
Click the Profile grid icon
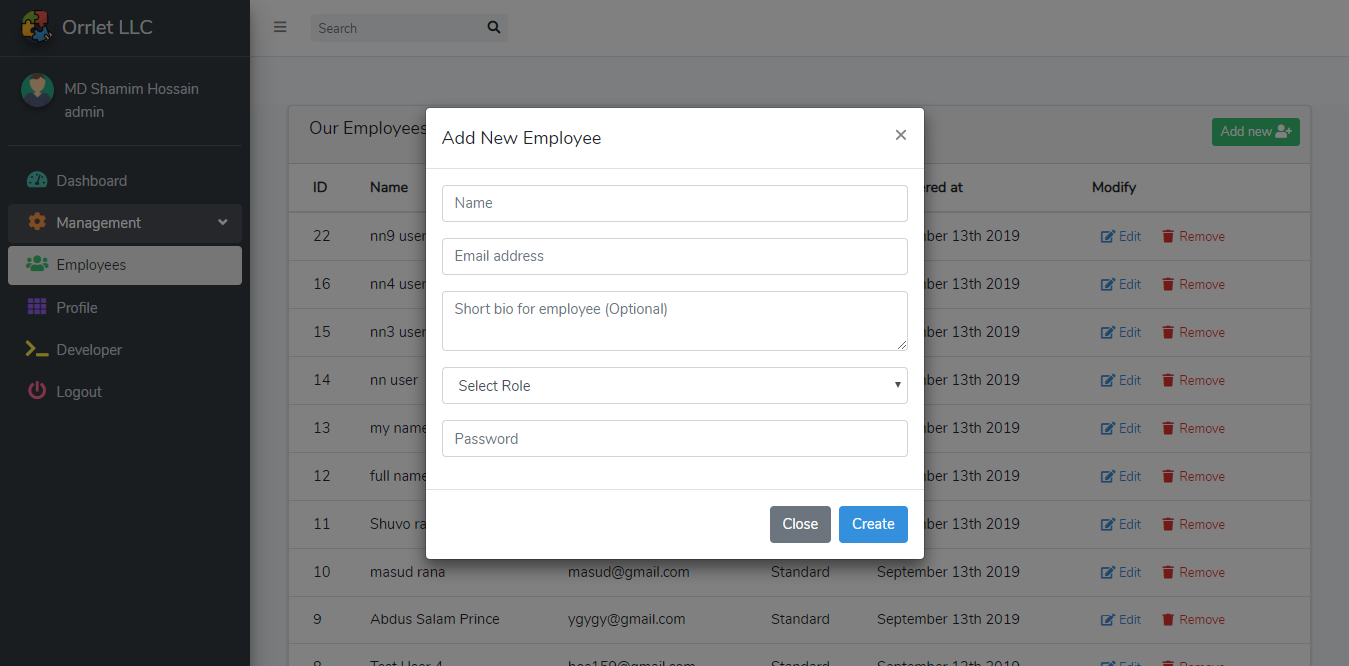pyautogui.click(x=37, y=307)
